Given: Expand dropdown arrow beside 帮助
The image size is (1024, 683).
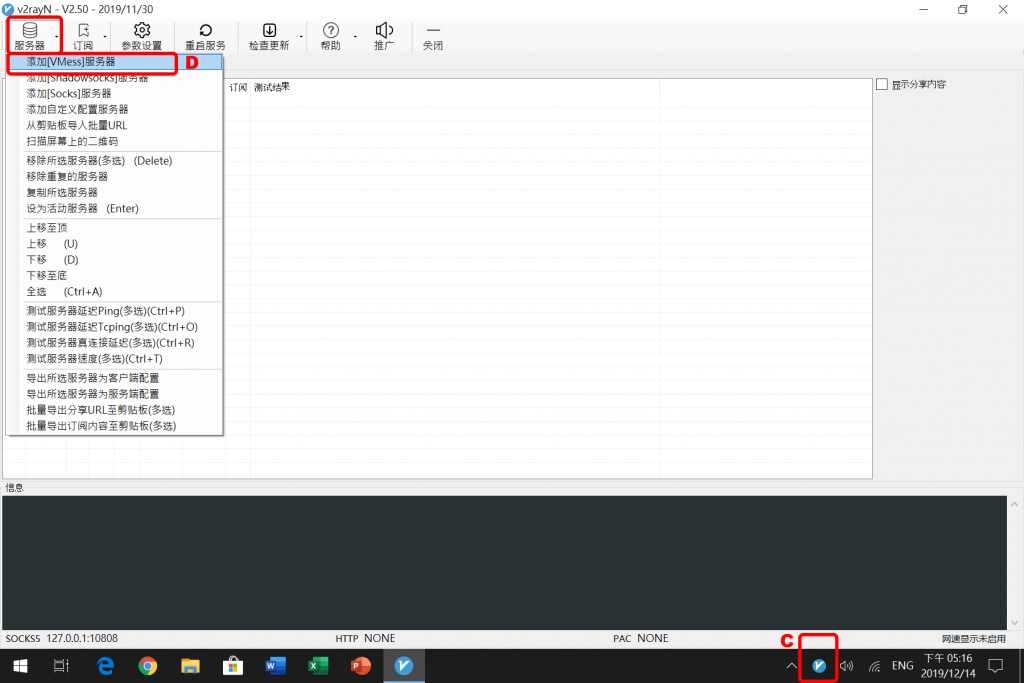Looking at the screenshot, I should pyautogui.click(x=355, y=37).
